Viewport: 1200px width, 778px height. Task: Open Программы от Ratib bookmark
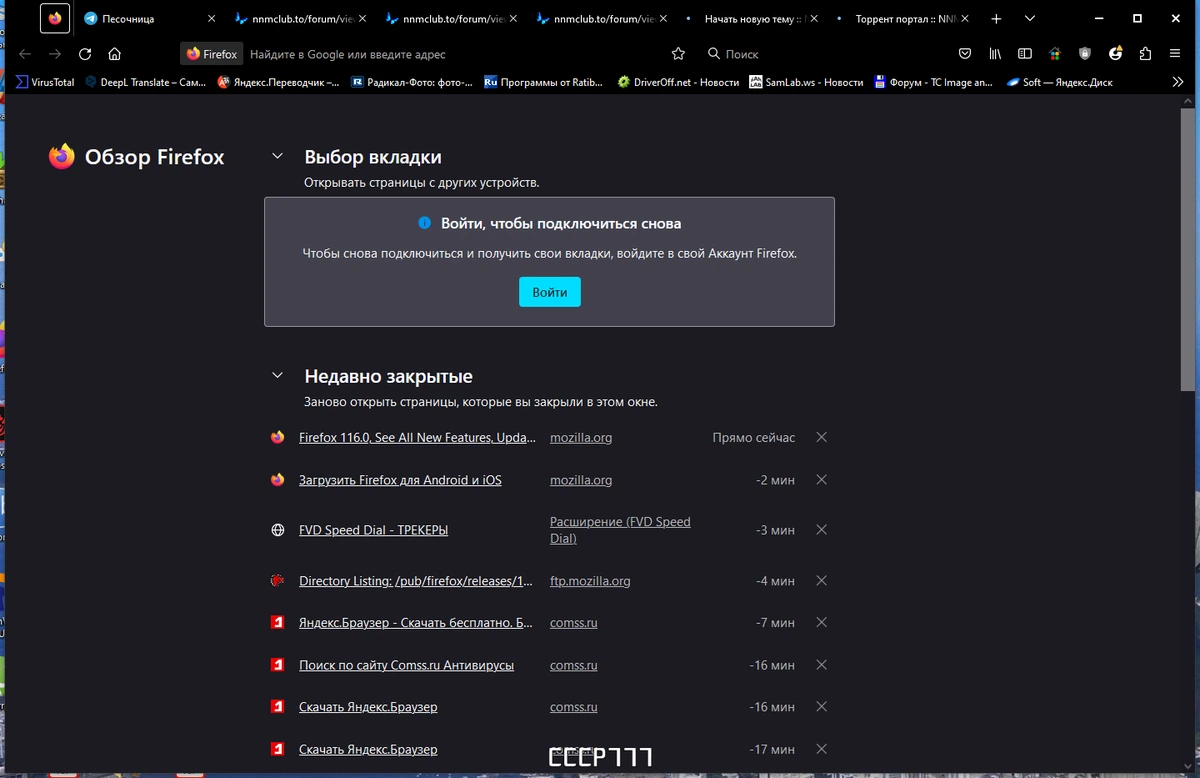544,82
